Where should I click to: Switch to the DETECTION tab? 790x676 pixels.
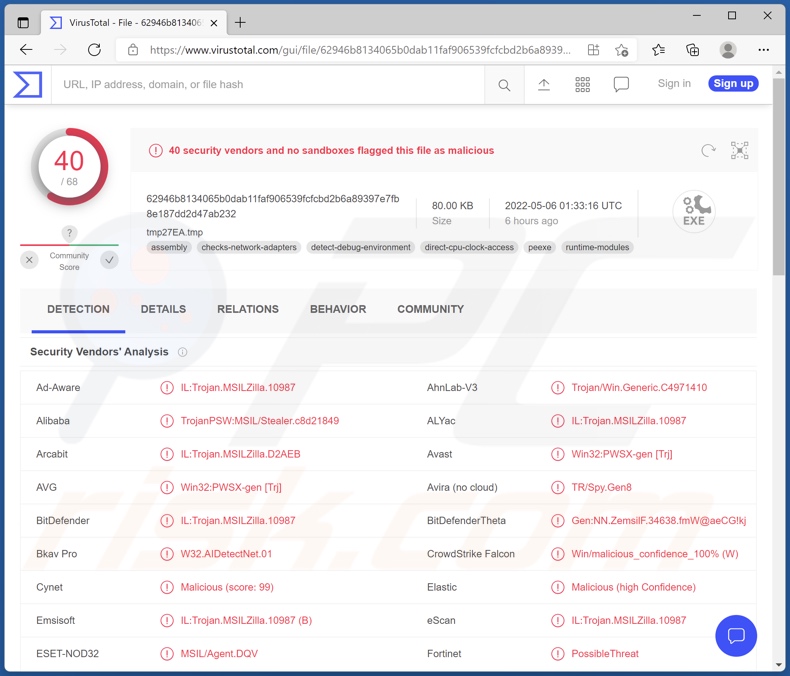pos(78,309)
